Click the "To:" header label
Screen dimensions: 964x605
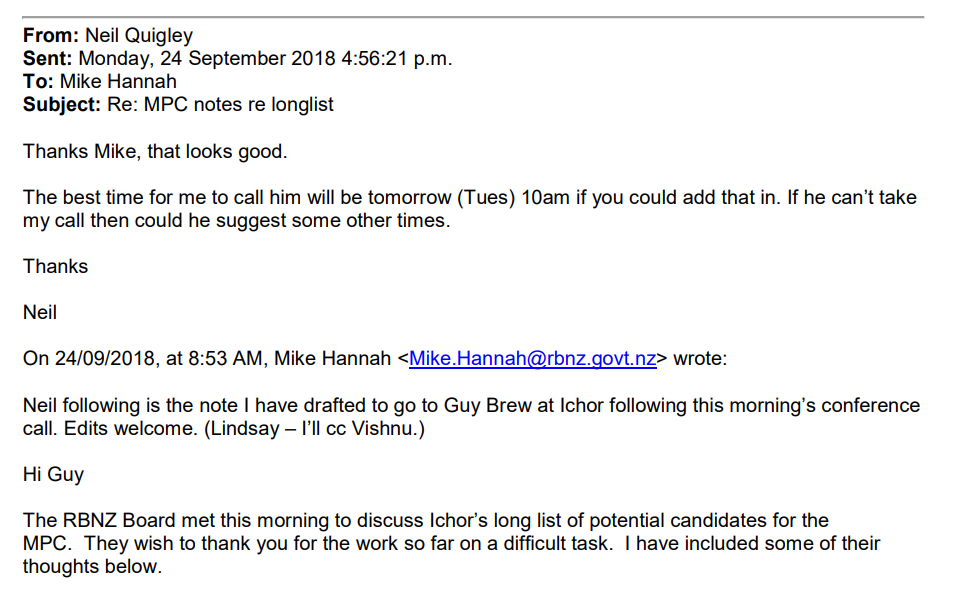coord(38,81)
